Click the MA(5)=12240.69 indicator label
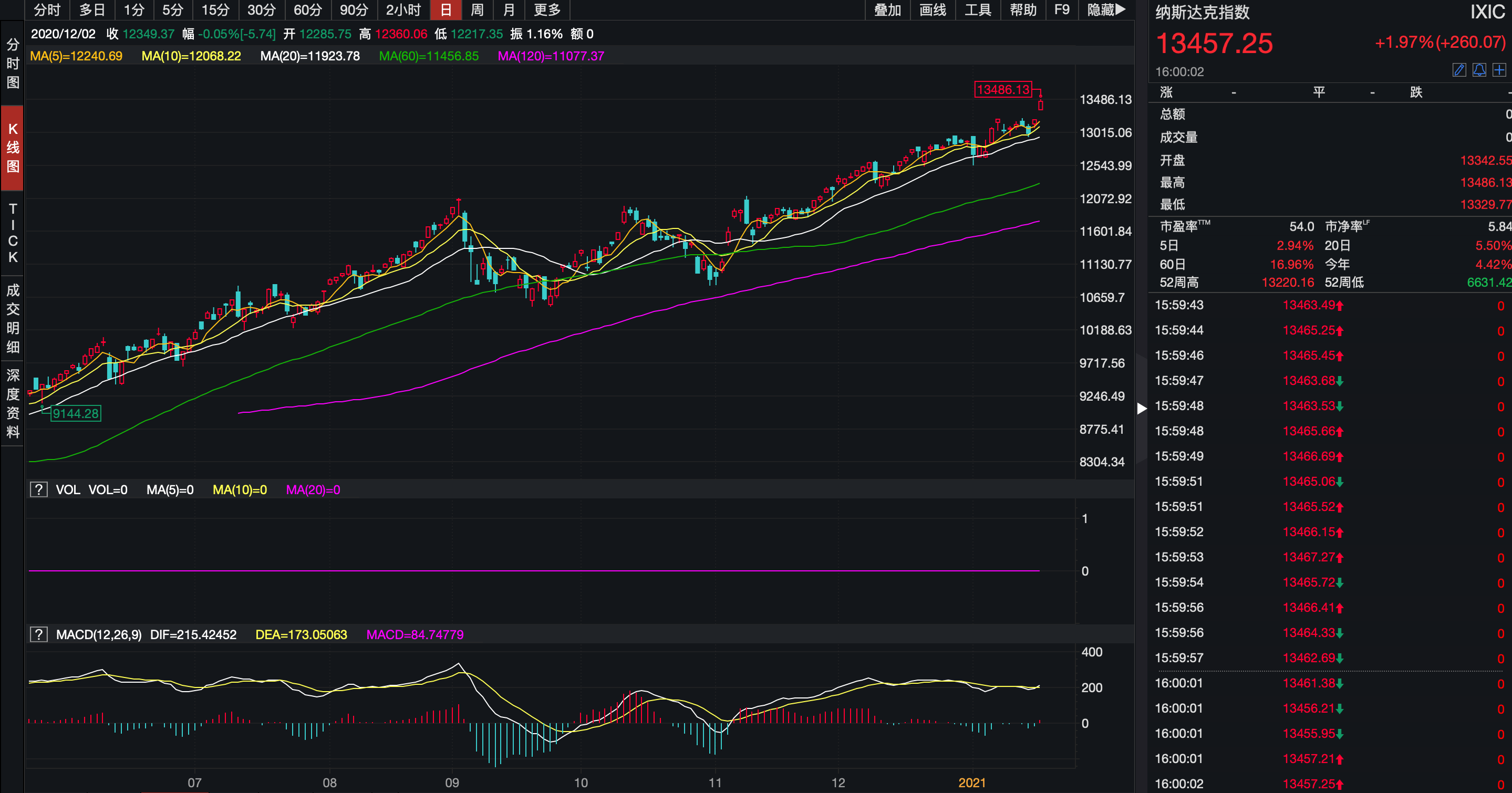Viewport: 1512px width, 793px height. click(76, 56)
